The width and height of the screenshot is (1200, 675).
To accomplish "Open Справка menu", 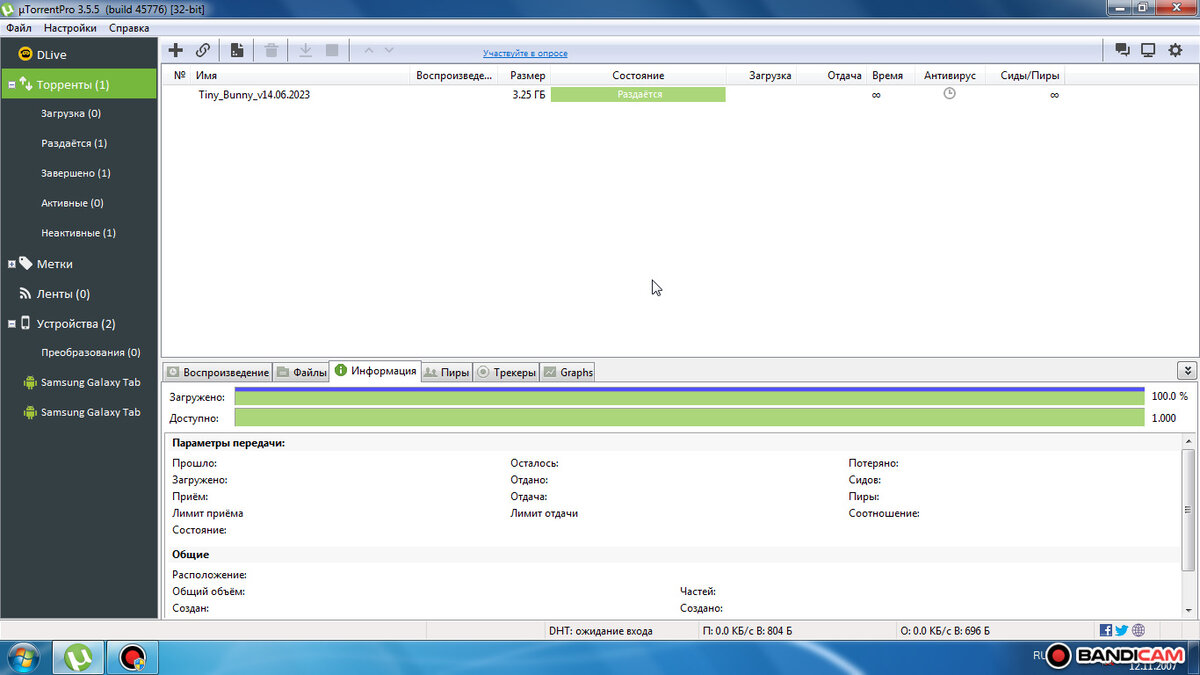I will click(x=129, y=28).
